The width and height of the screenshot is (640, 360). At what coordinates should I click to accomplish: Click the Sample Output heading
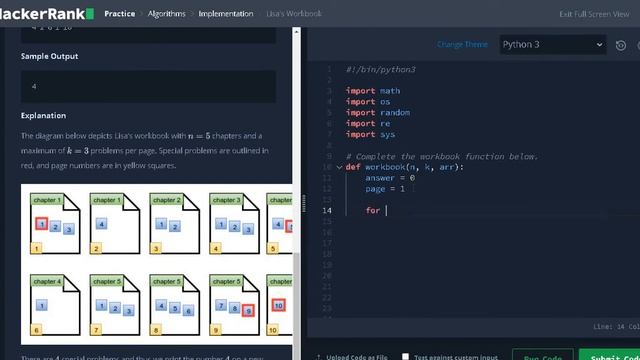49,56
